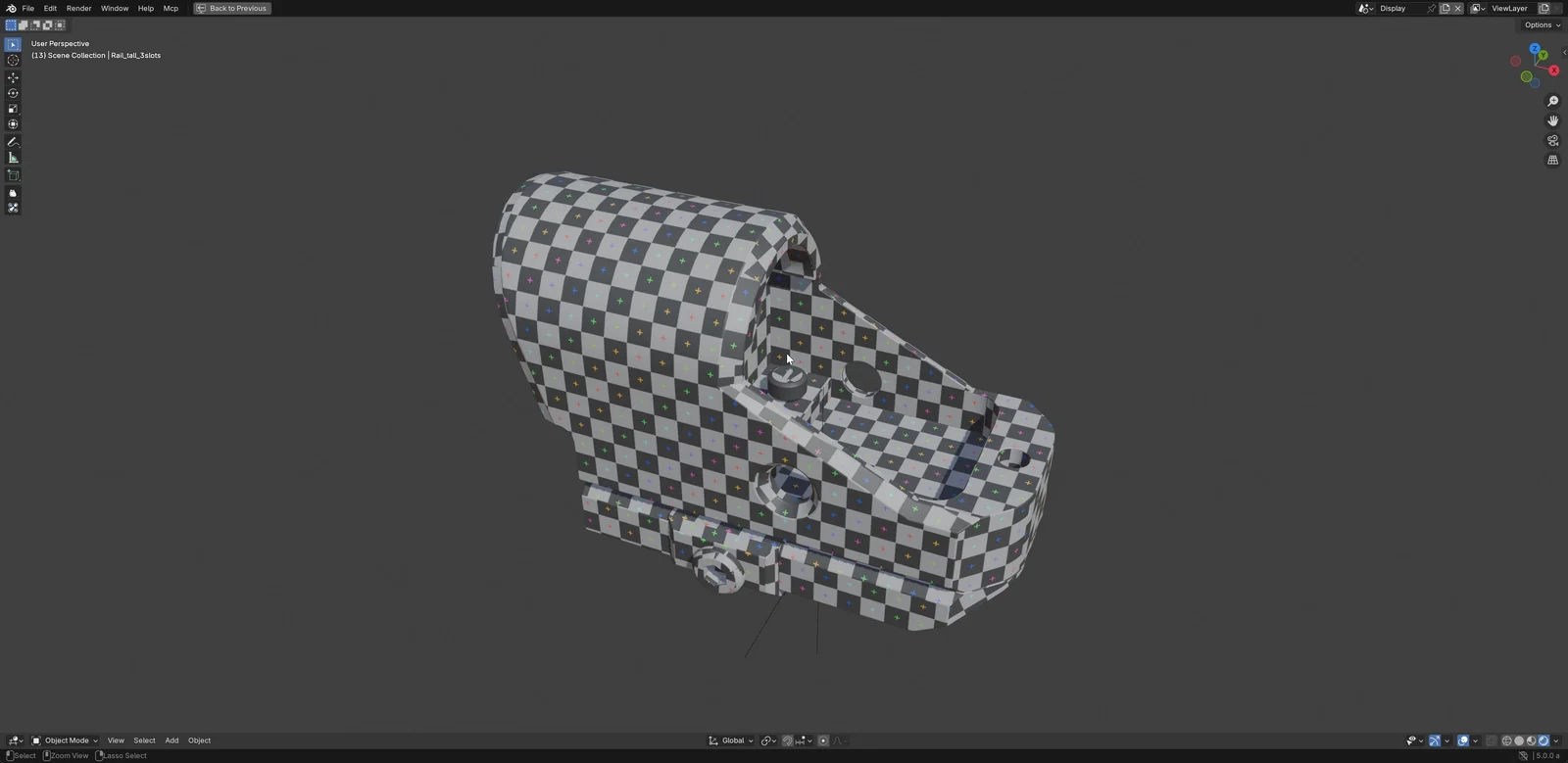
Task: Pick the Annotate pencil tool
Action: tap(13, 142)
